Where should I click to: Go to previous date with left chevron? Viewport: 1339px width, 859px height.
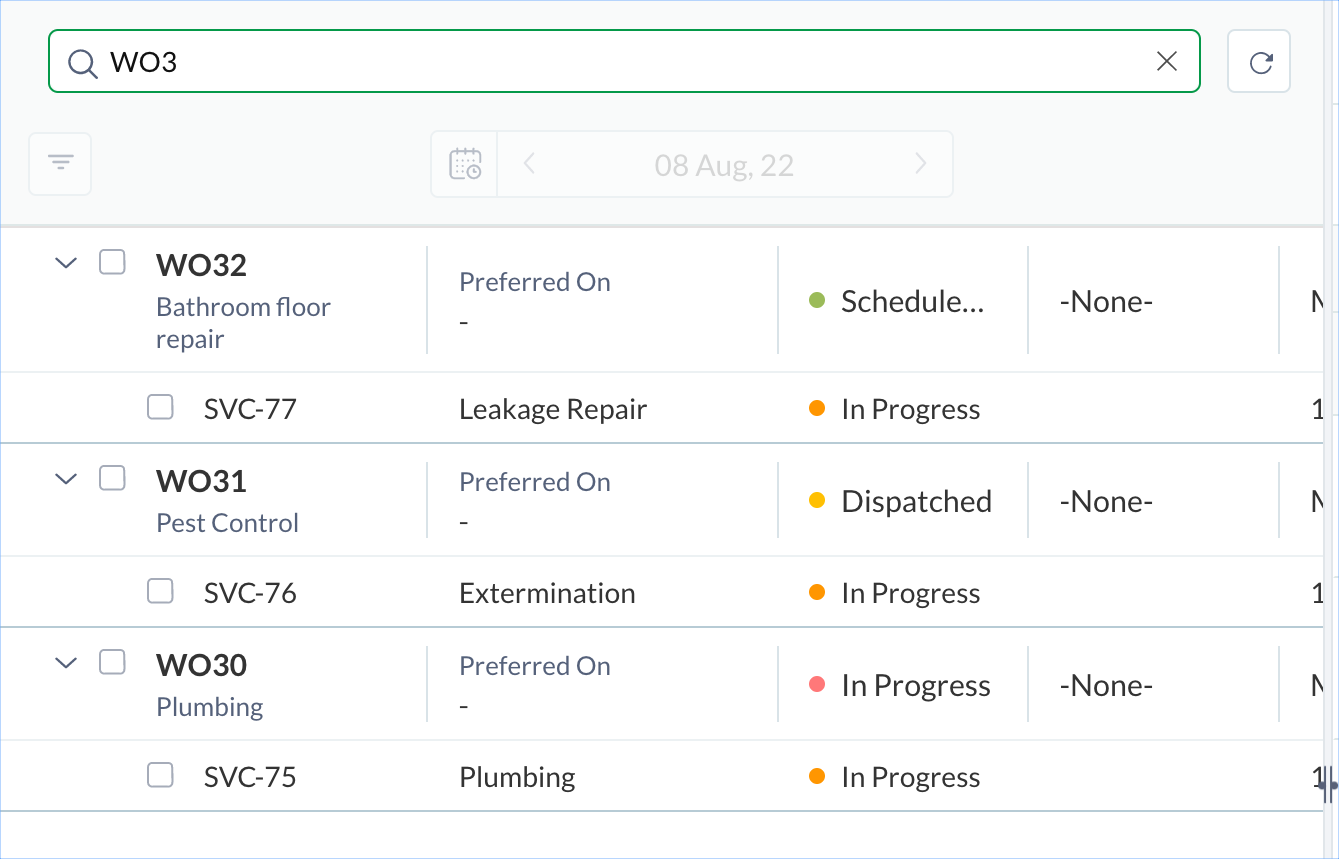(x=530, y=164)
